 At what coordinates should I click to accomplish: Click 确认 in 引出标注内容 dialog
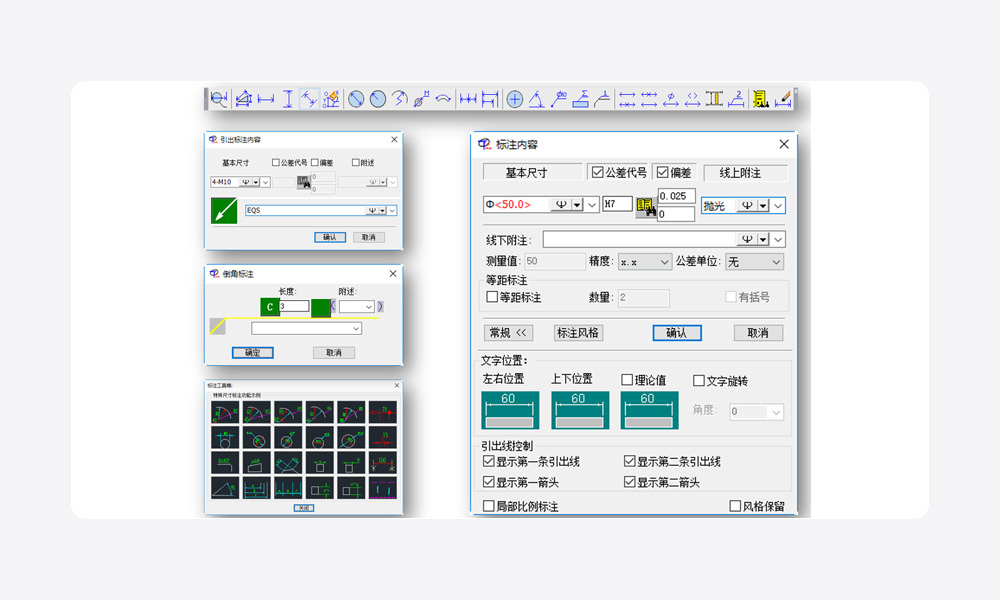pyautogui.click(x=330, y=237)
